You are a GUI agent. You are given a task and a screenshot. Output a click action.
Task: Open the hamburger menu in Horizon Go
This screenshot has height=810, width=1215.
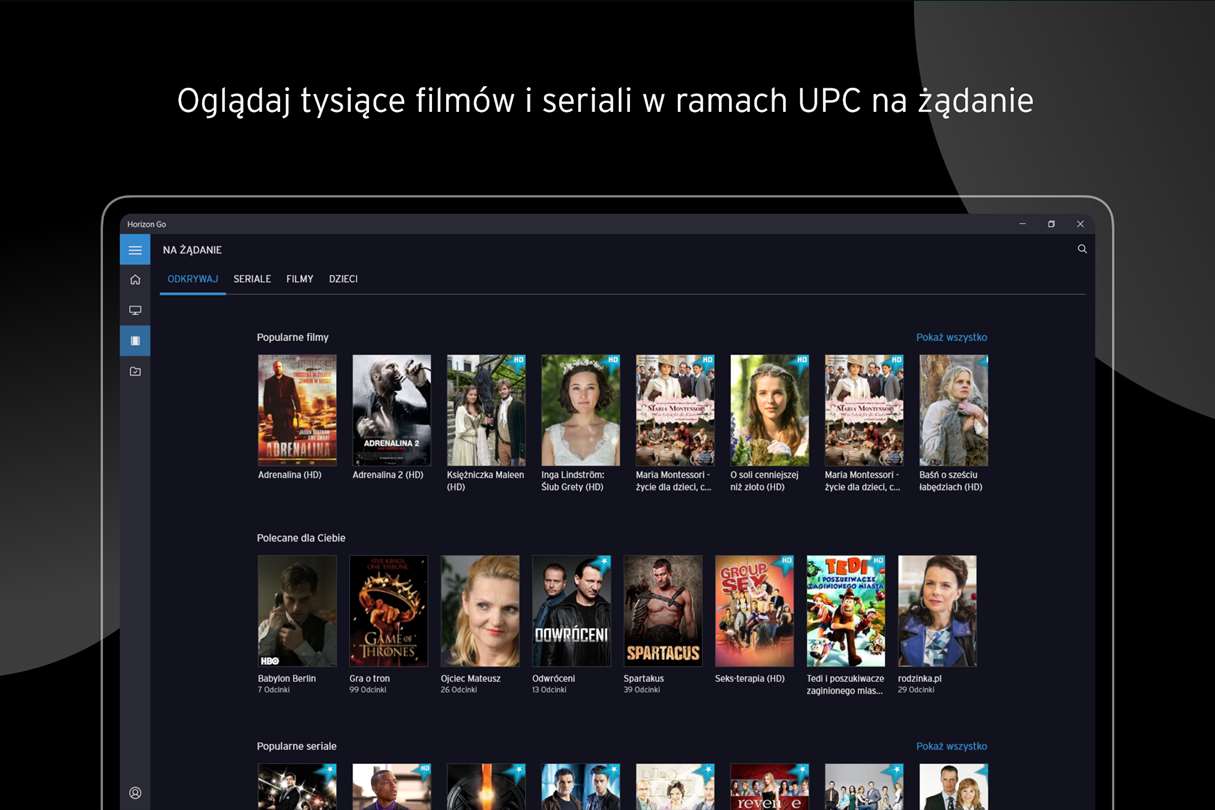(x=135, y=250)
